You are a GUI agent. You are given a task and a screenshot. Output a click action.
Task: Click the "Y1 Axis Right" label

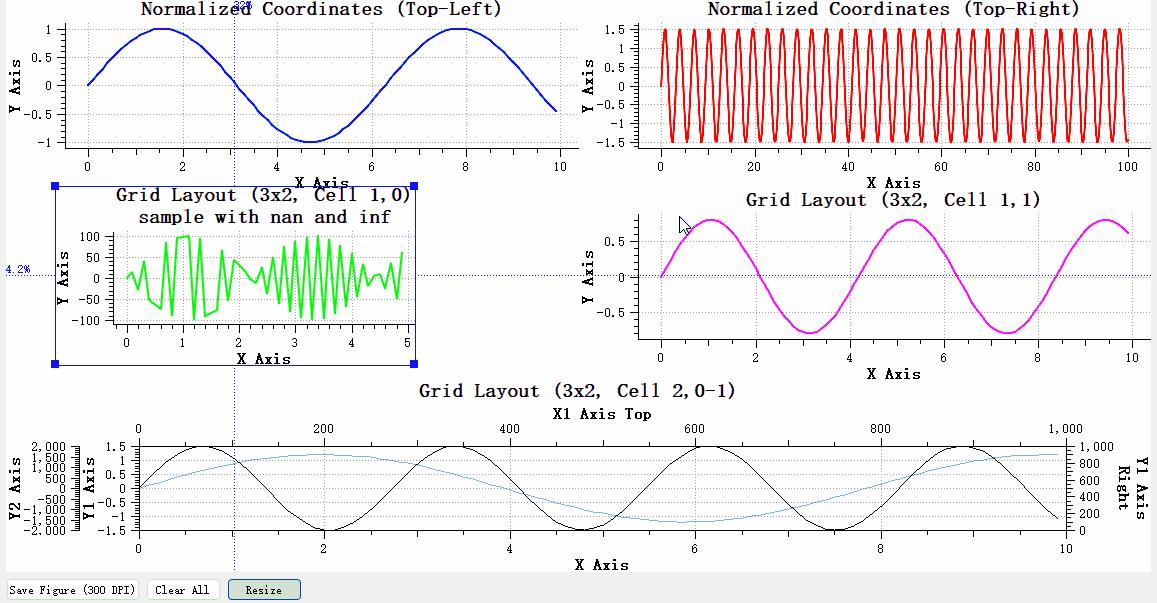coord(1132,488)
